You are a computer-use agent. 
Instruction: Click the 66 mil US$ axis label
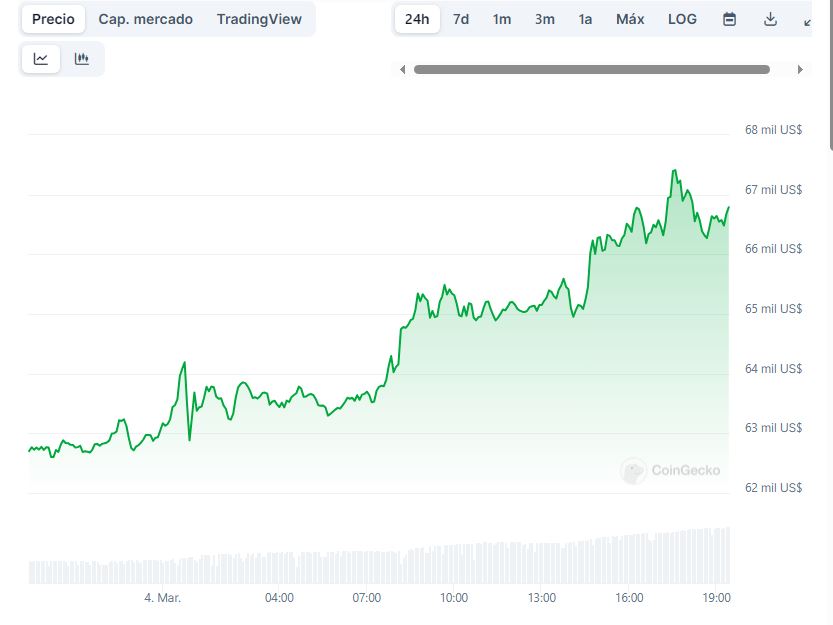click(x=774, y=249)
